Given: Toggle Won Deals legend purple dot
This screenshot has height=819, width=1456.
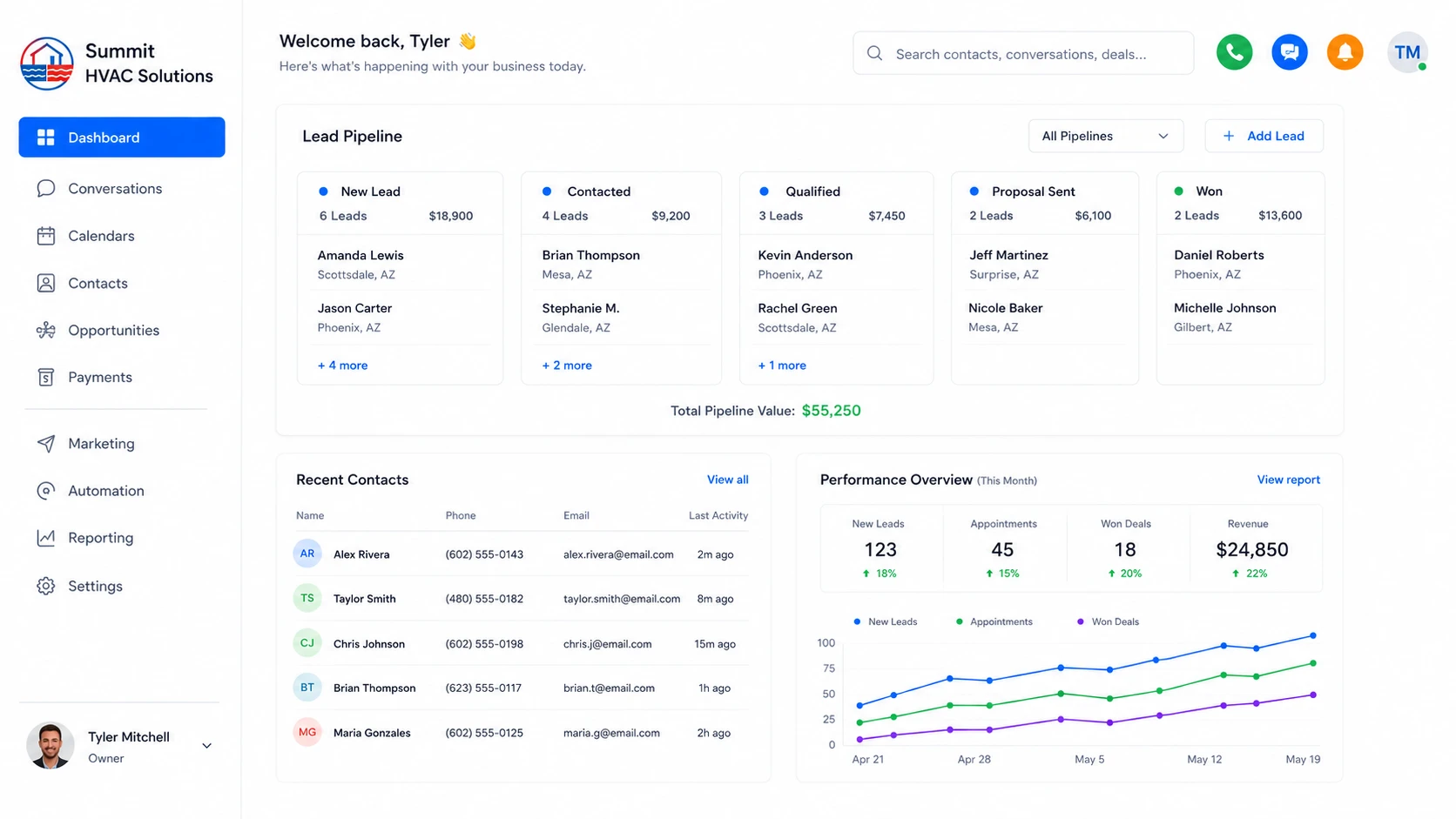Looking at the screenshot, I should pos(1081,621).
